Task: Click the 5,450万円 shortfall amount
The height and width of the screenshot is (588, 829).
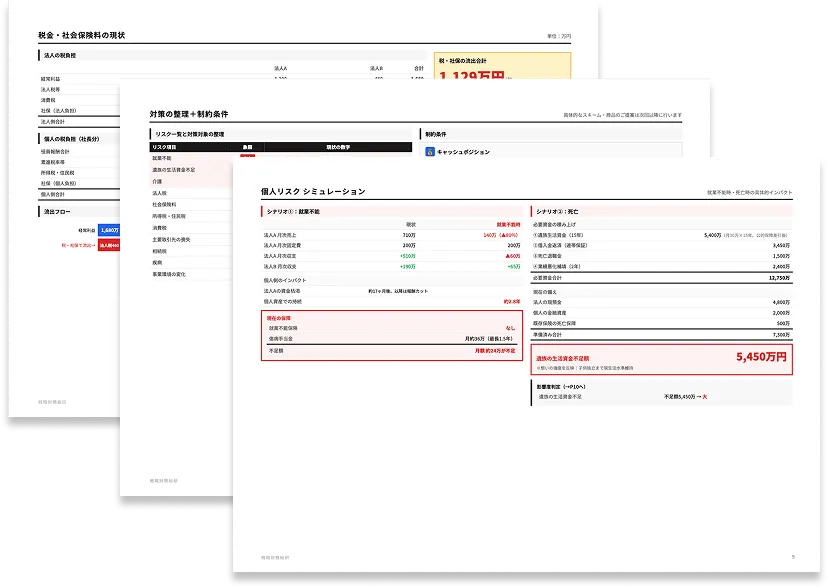Action: click(761, 356)
